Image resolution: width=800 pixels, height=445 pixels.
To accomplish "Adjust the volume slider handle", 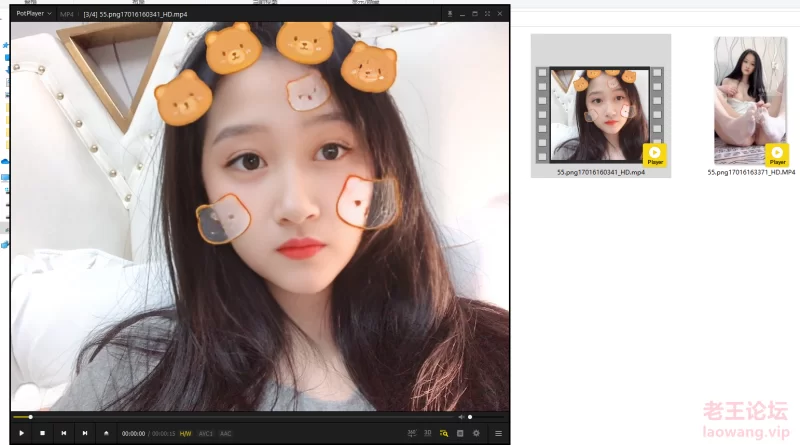I will click(470, 417).
